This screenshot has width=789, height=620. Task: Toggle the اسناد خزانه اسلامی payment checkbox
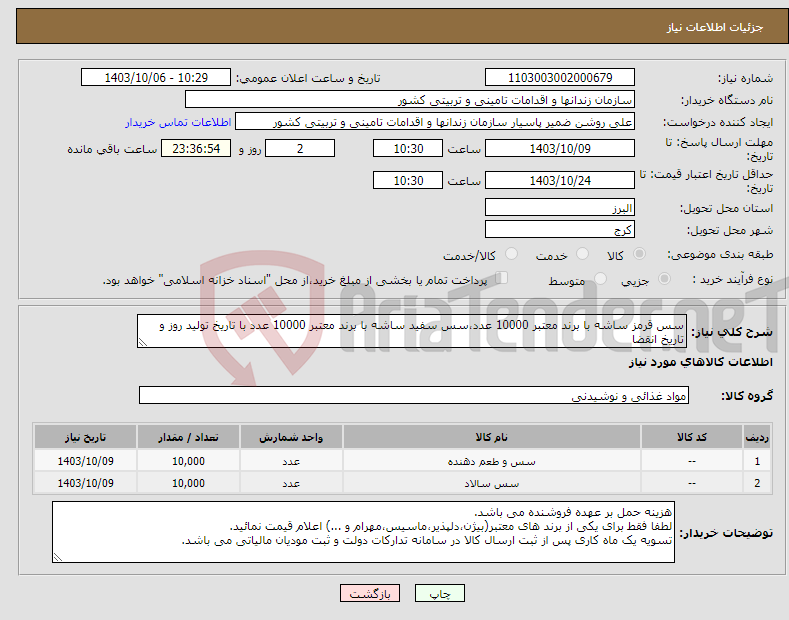[x=502, y=278]
